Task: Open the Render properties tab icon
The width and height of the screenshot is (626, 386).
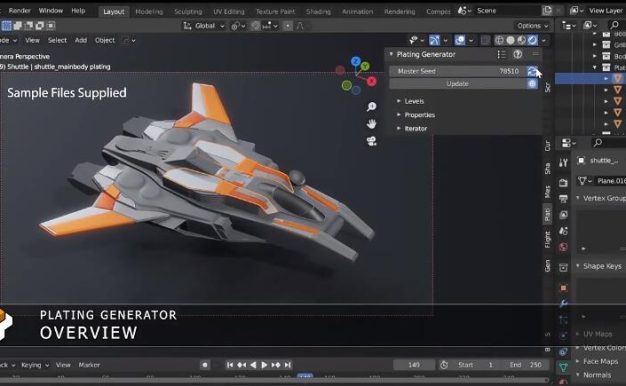Action: pyautogui.click(x=563, y=183)
